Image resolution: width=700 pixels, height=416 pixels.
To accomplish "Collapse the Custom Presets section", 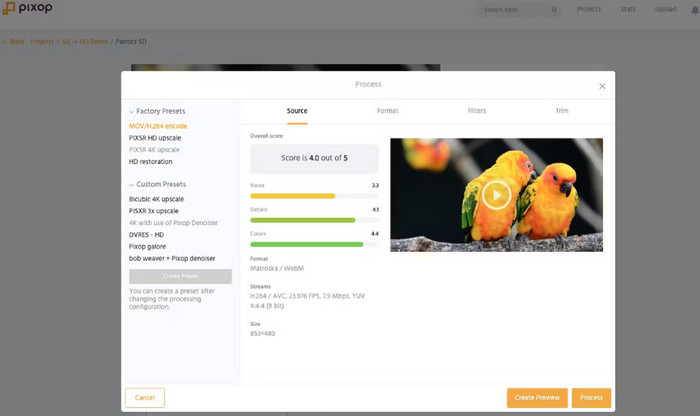I will point(131,184).
